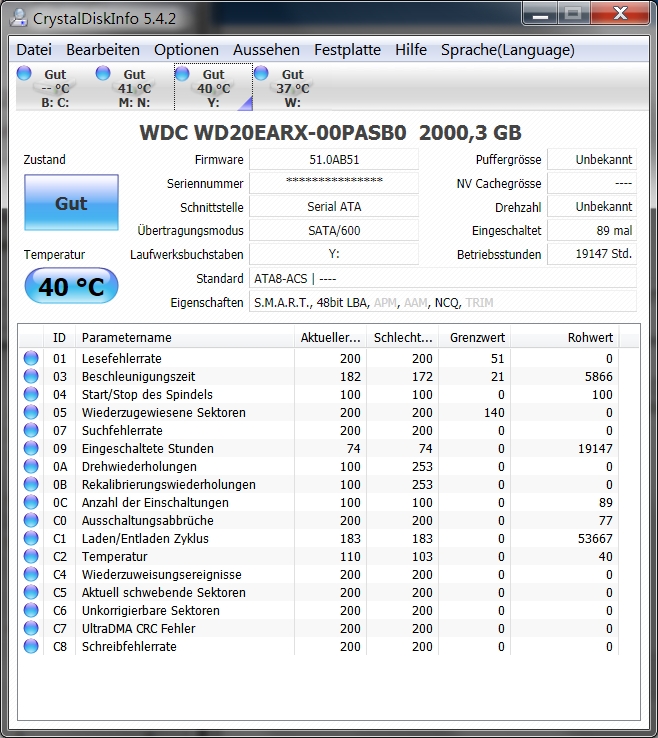Click the Eingeschaltet field 89 mal
658x738 pixels.
[x=592, y=231]
